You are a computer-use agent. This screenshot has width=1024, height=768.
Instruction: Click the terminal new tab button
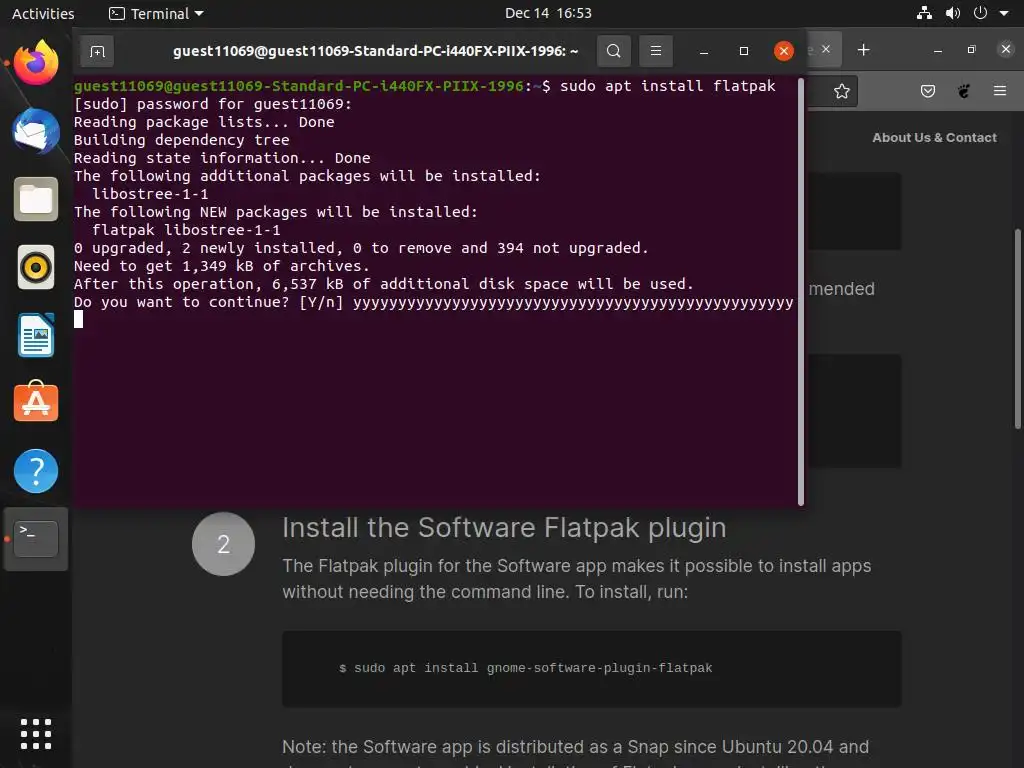point(97,51)
